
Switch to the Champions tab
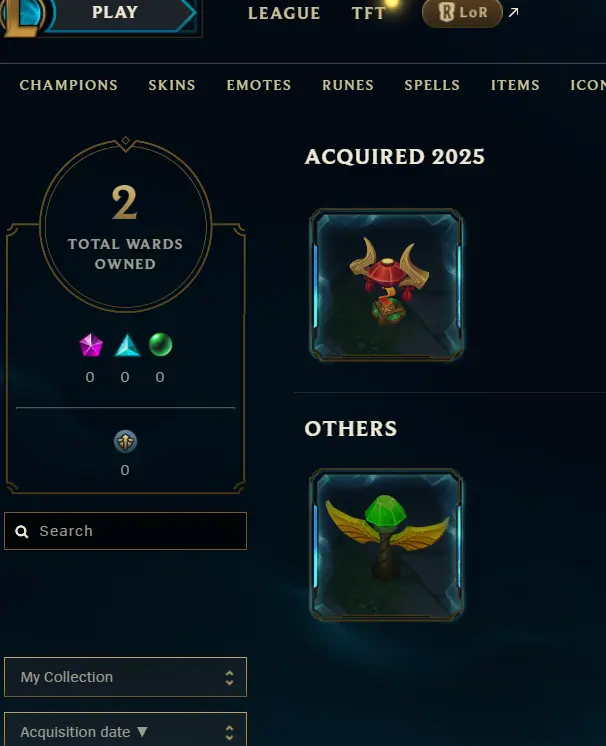click(68, 85)
